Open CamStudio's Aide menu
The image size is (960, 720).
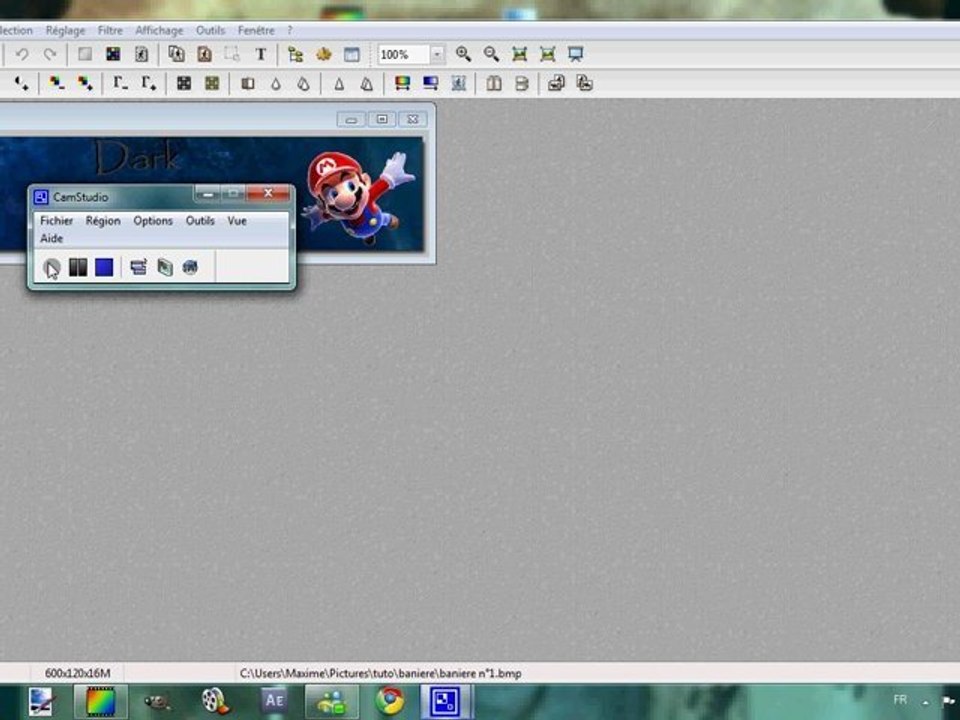(51, 238)
